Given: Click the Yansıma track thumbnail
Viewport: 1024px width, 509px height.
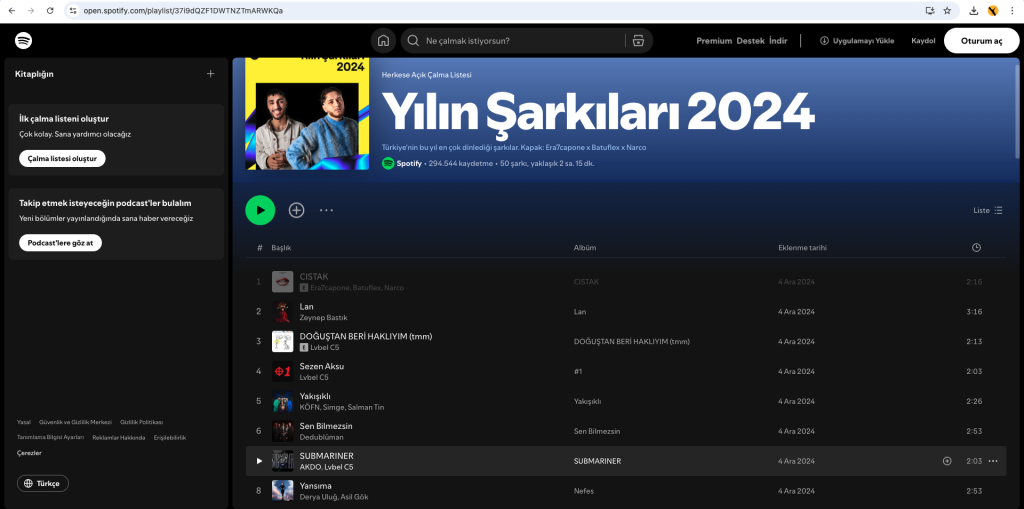Looking at the screenshot, I should [x=282, y=491].
